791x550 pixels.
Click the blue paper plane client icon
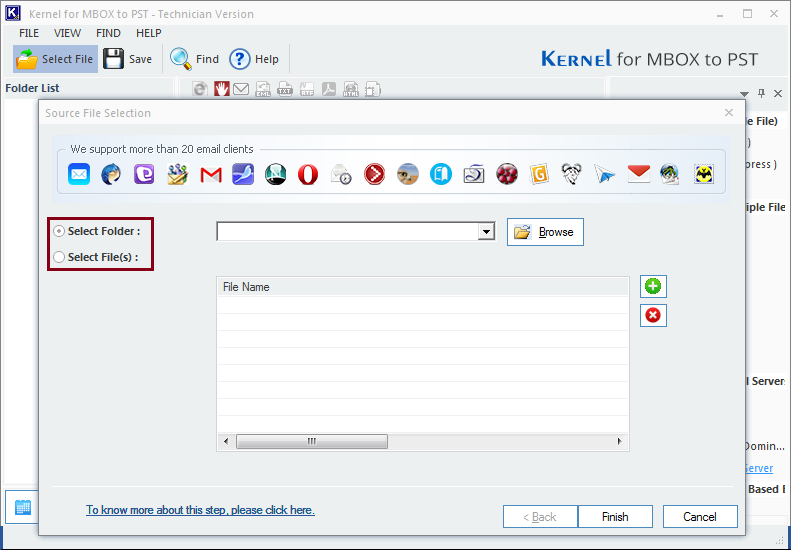pos(604,175)
